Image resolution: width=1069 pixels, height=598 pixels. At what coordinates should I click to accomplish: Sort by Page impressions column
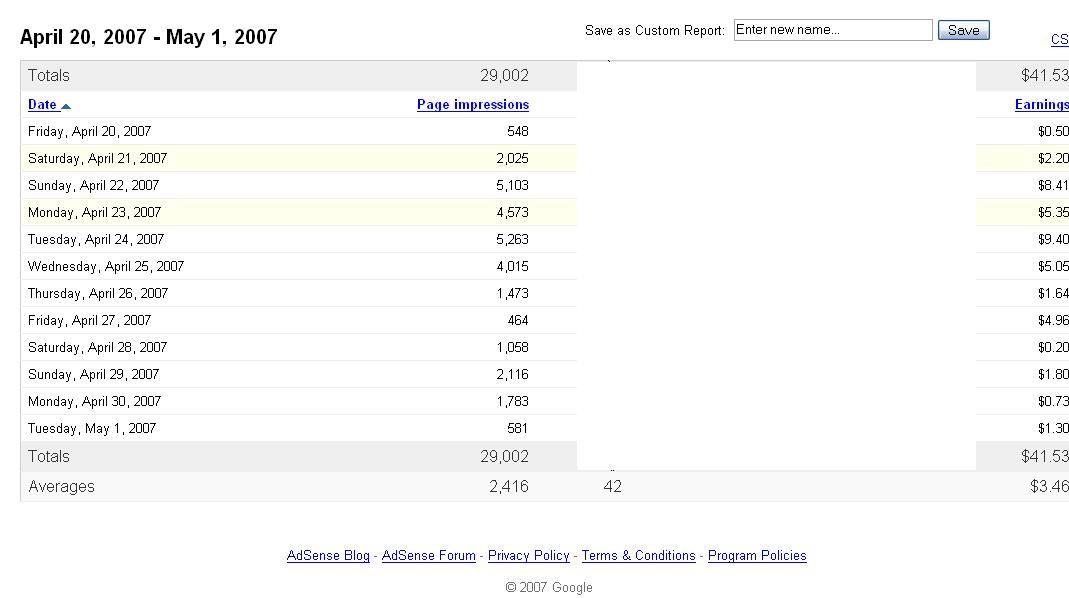pos(472,104)
